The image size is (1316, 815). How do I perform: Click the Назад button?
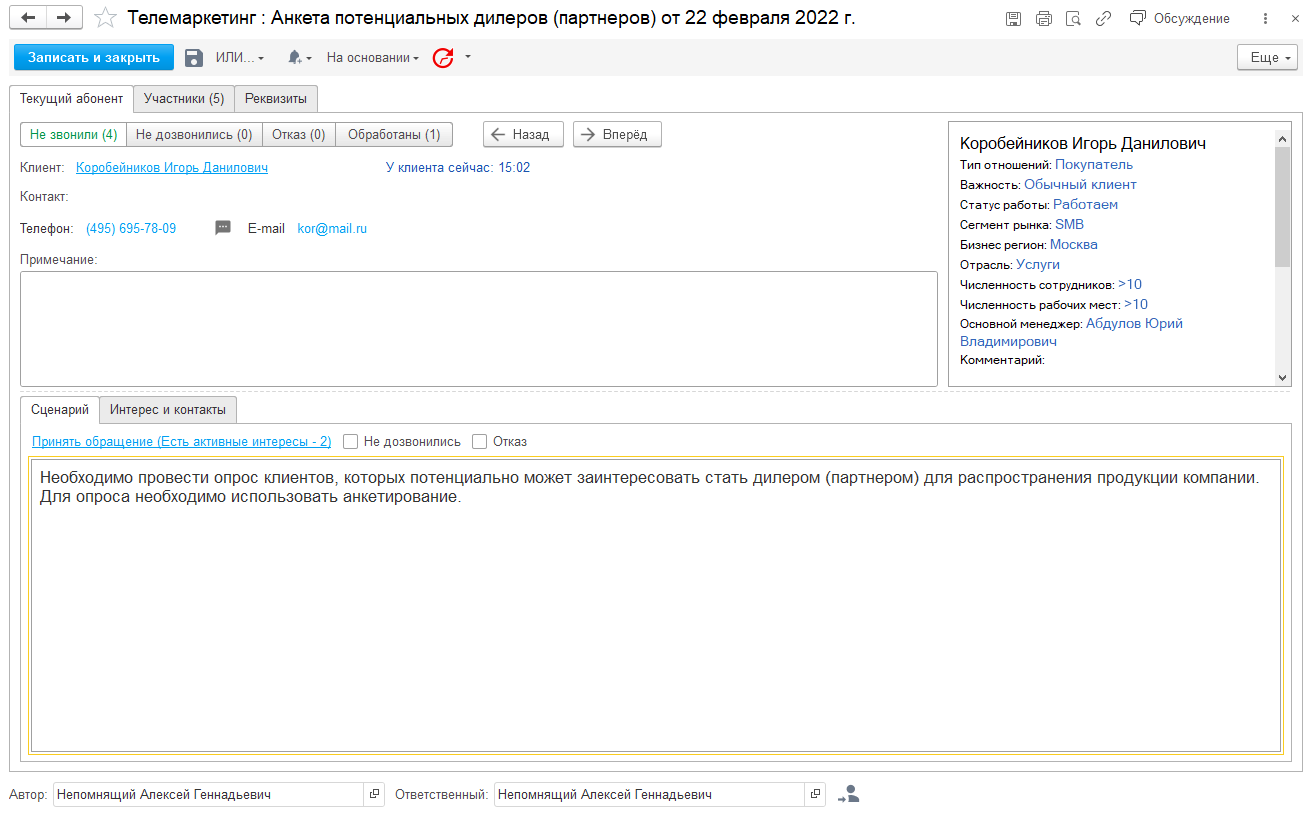click(x=523, y=134)
